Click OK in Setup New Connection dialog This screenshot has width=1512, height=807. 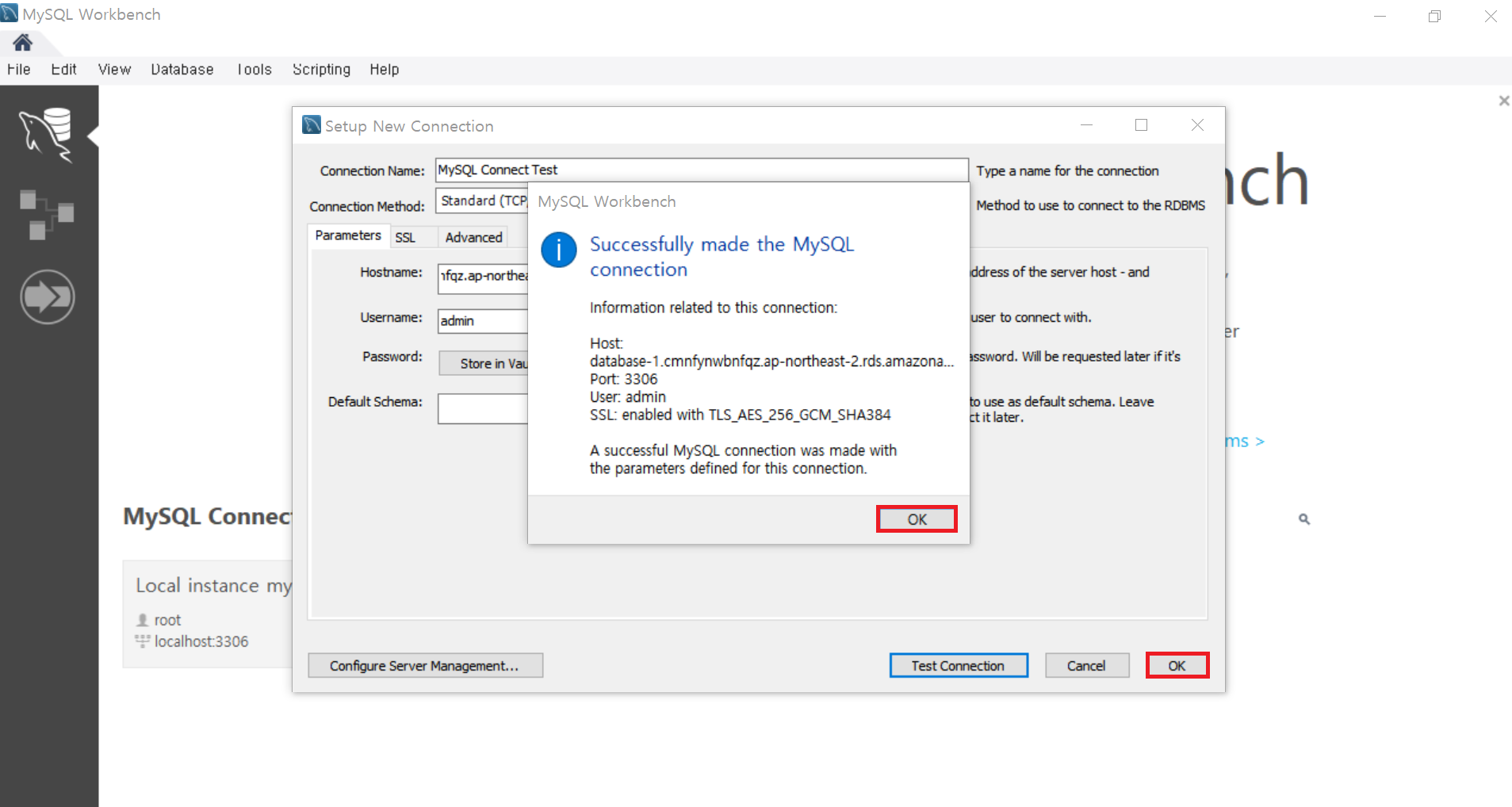(1177, 666)
